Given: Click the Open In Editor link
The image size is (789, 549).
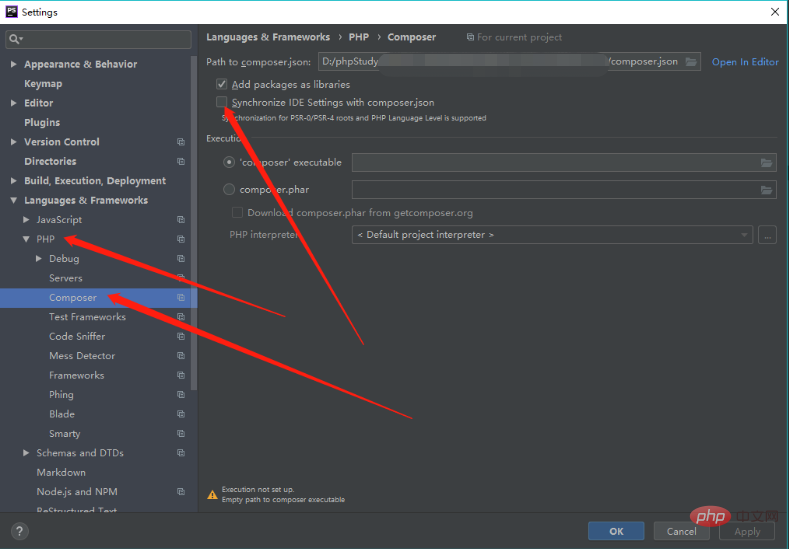Looking at the screenshot, I should click(745, 62).
